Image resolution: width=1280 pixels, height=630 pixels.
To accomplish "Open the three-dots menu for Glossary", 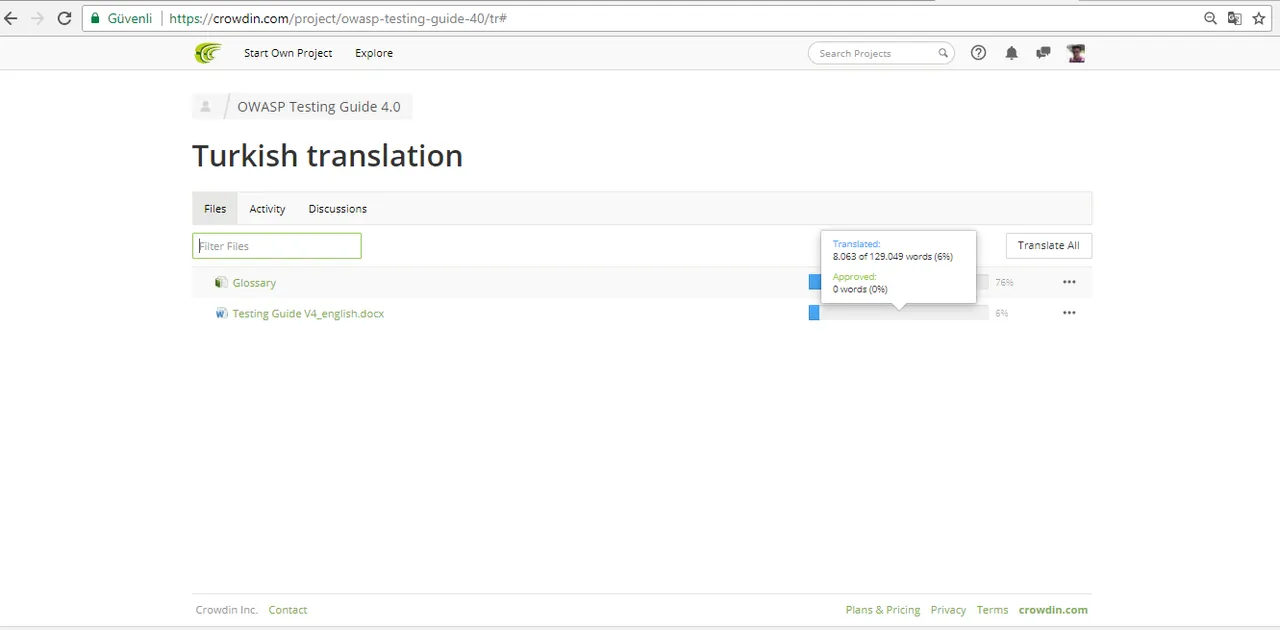I will (1069, 283).
